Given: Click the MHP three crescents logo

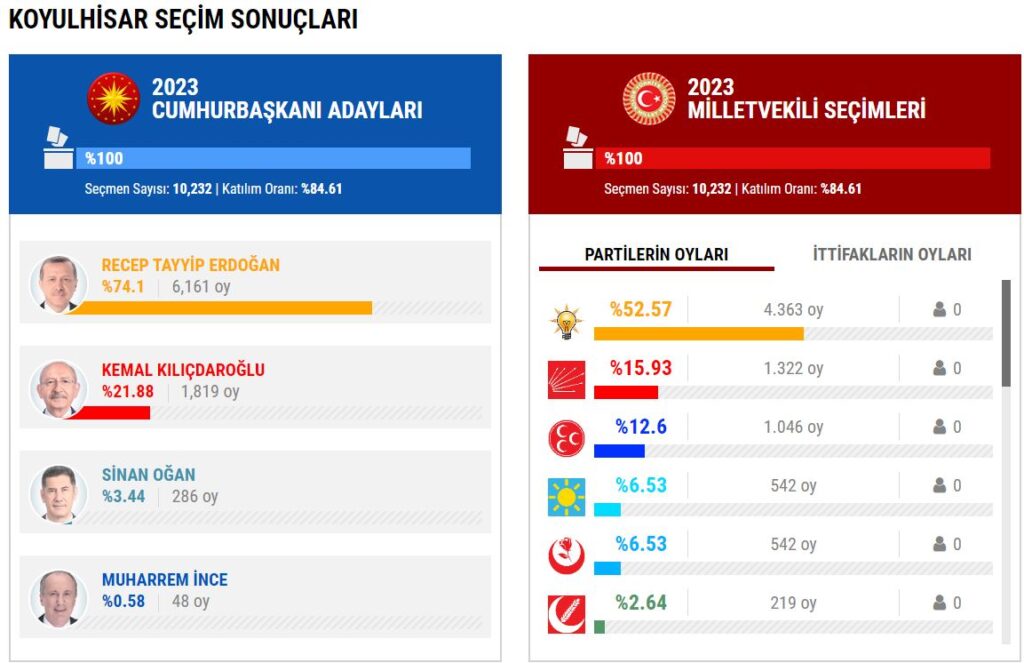Looking at the screenshot, I should tap(566, 438).
